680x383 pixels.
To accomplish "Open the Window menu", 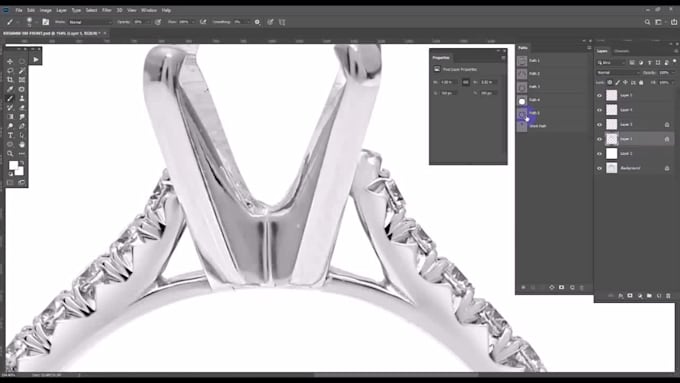I will [x=149, y=10].
